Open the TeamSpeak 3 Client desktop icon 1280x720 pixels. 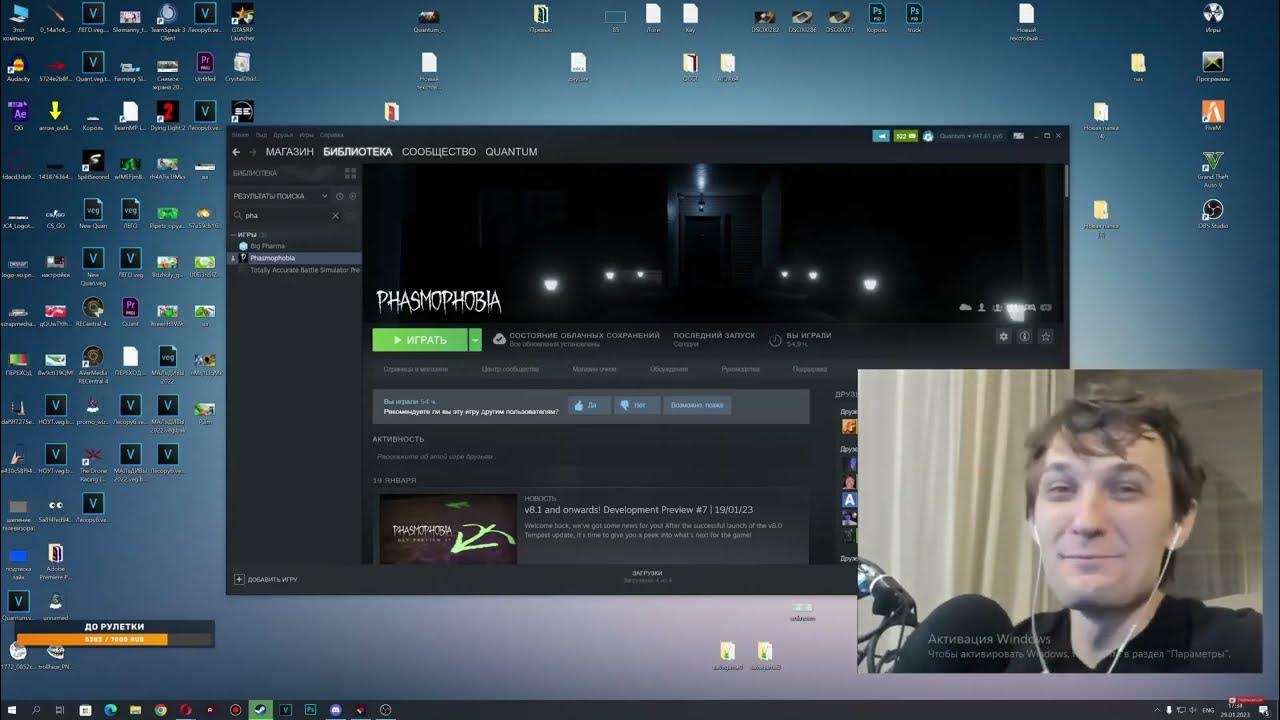168,21
